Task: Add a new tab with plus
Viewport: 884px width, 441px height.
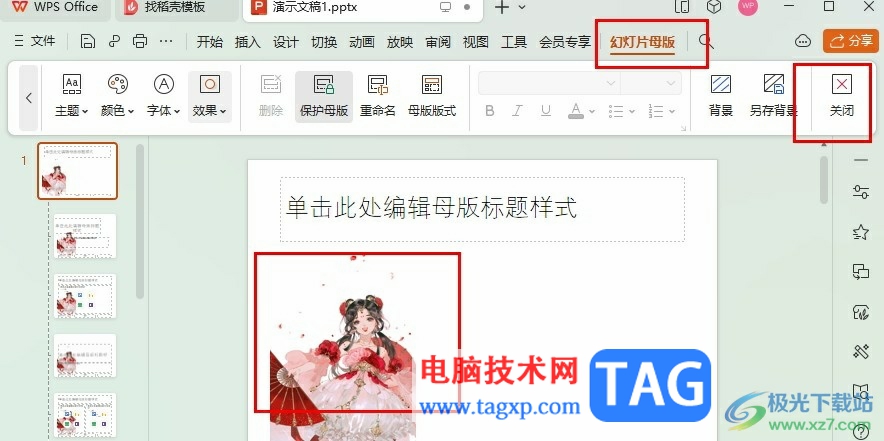Action: click(501, 7)
